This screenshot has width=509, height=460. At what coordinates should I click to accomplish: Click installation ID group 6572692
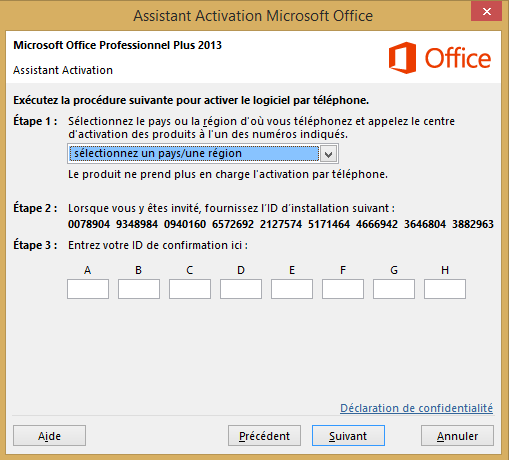233,224
